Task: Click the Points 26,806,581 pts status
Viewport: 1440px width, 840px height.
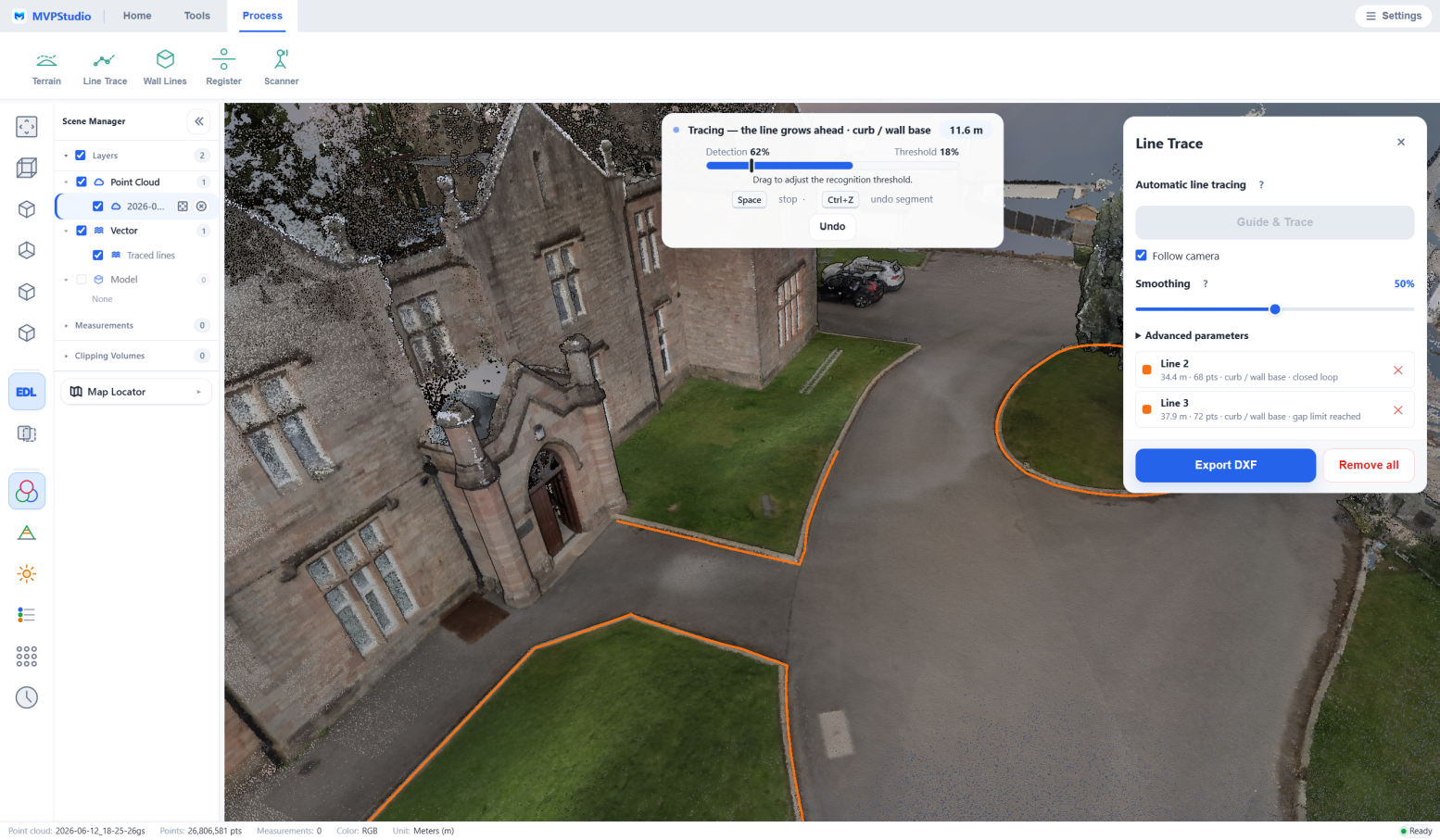Action: [200, 831]
